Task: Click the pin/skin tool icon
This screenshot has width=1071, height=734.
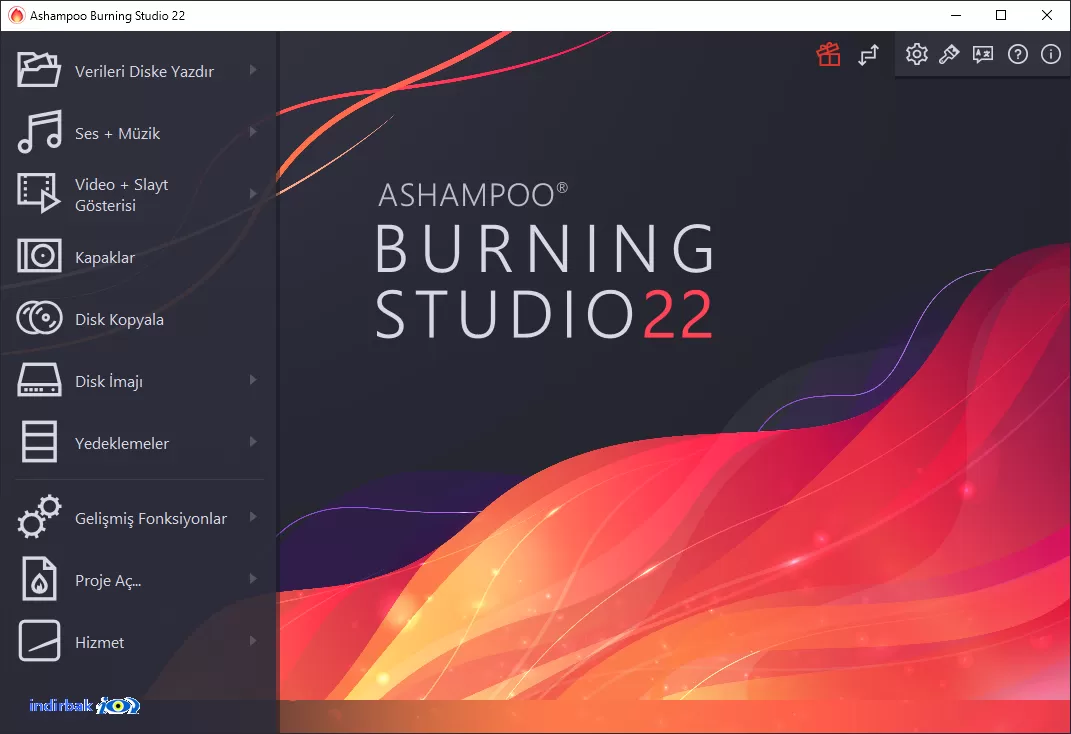Action: tap(949, 54)
